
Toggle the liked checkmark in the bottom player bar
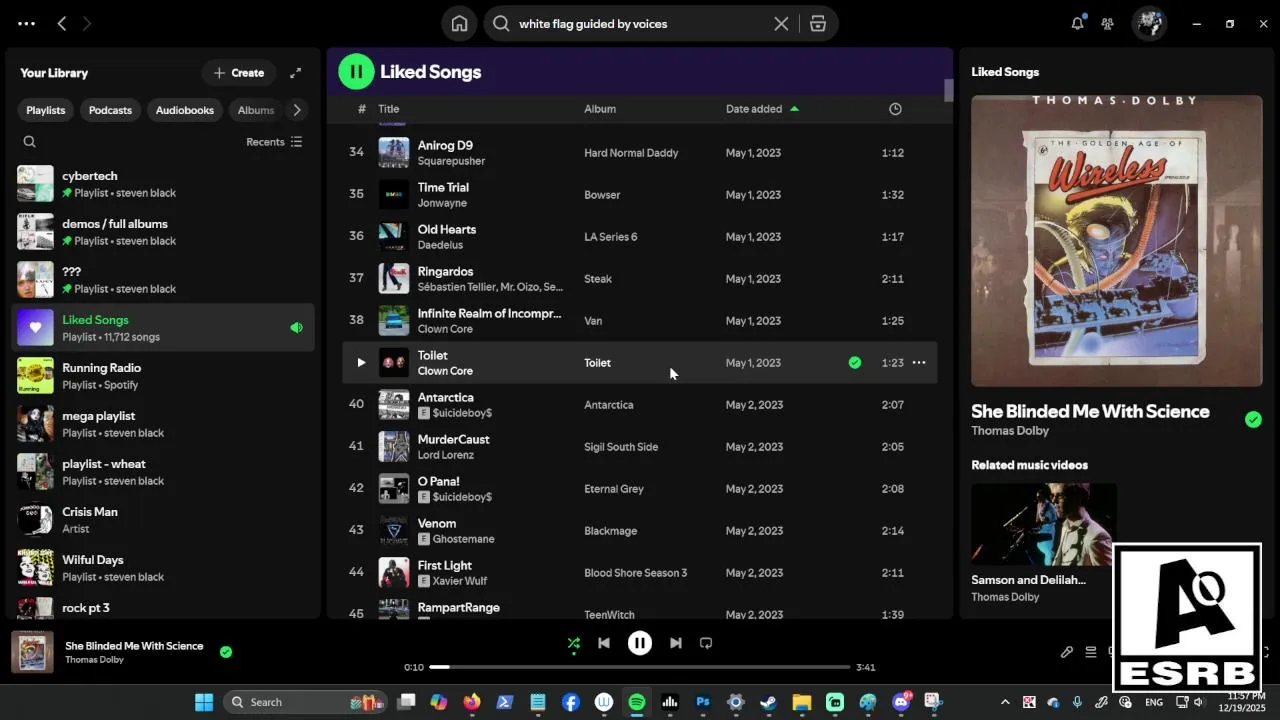coord(226,652)
